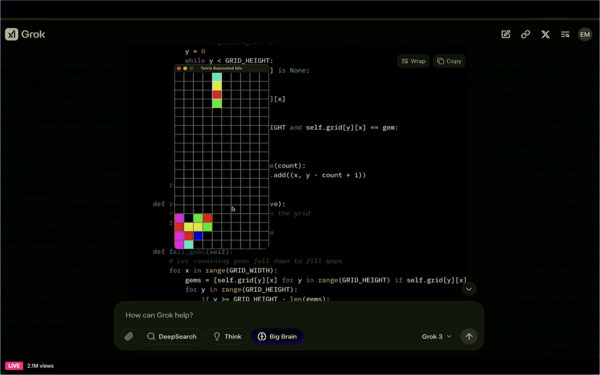Enable Think mode
600x375 pixels.
pos(227,336)
